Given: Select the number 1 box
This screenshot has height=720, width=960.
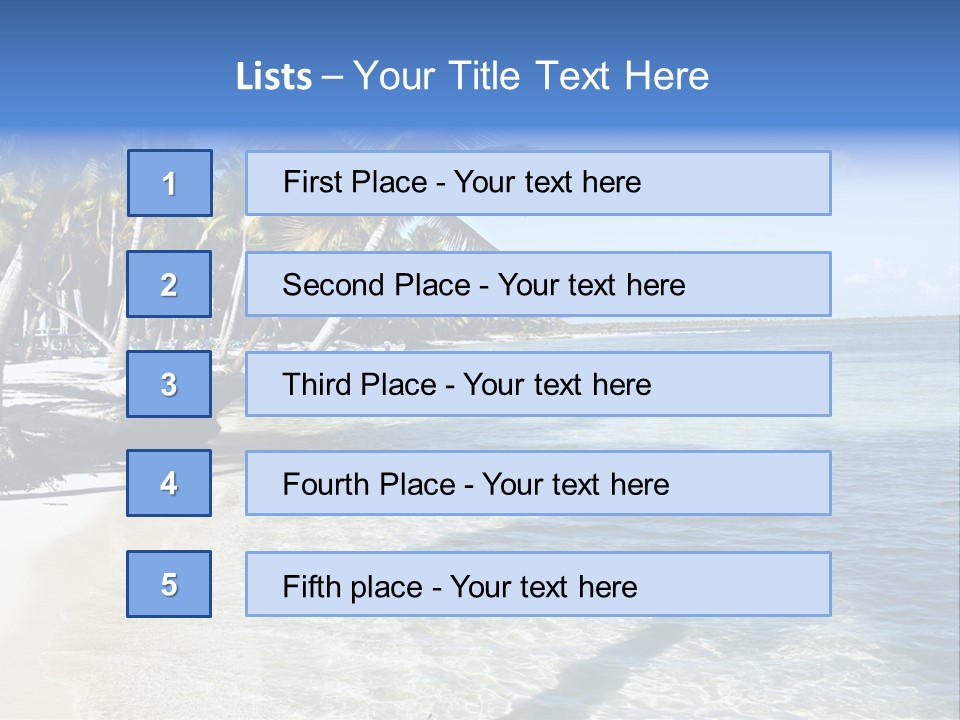Looking at the screenshot, I should click(169, 183).
